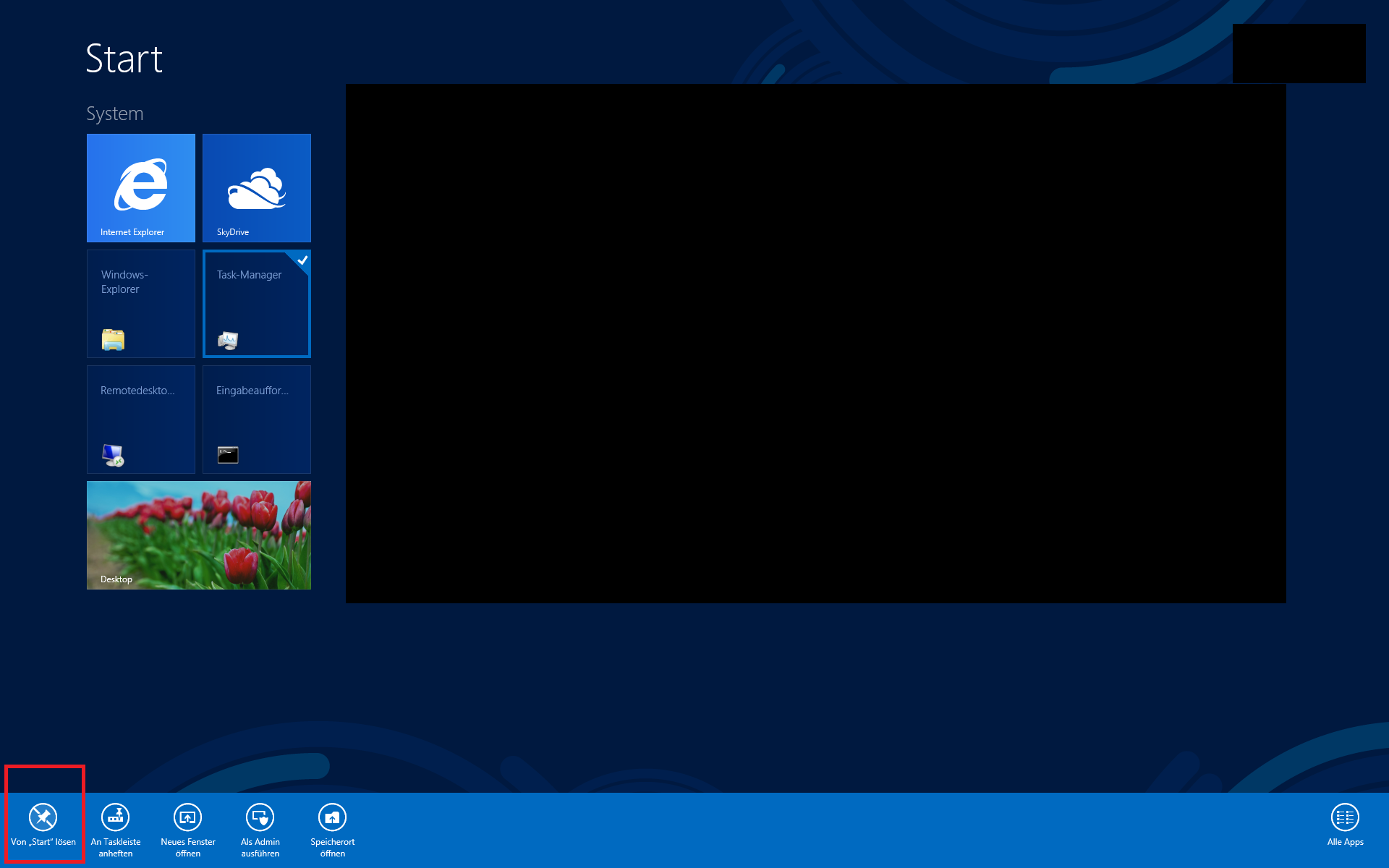Launch the SkyDrive tile

coord(257,187)
